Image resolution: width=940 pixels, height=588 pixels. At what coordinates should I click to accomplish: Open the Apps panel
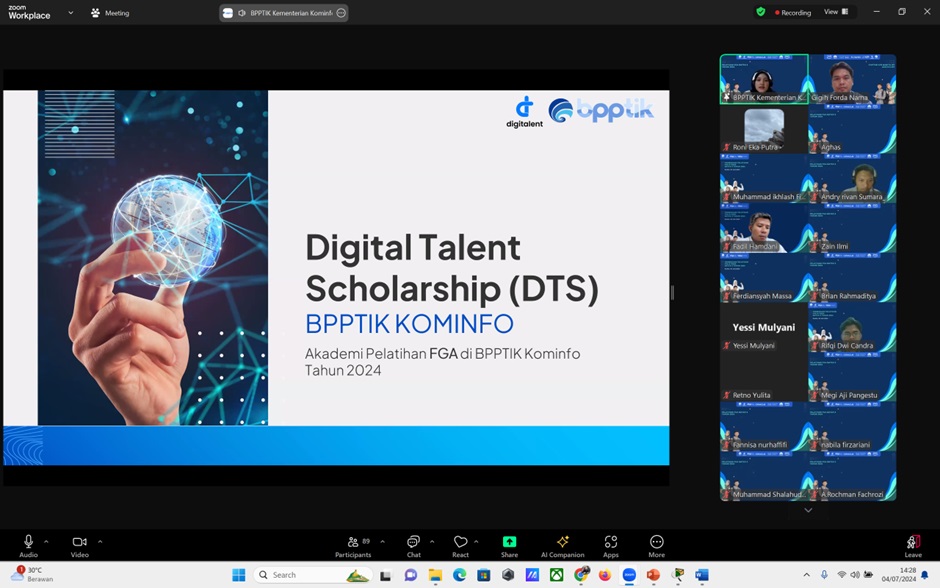pyautogui.click(x=610, y=543)
